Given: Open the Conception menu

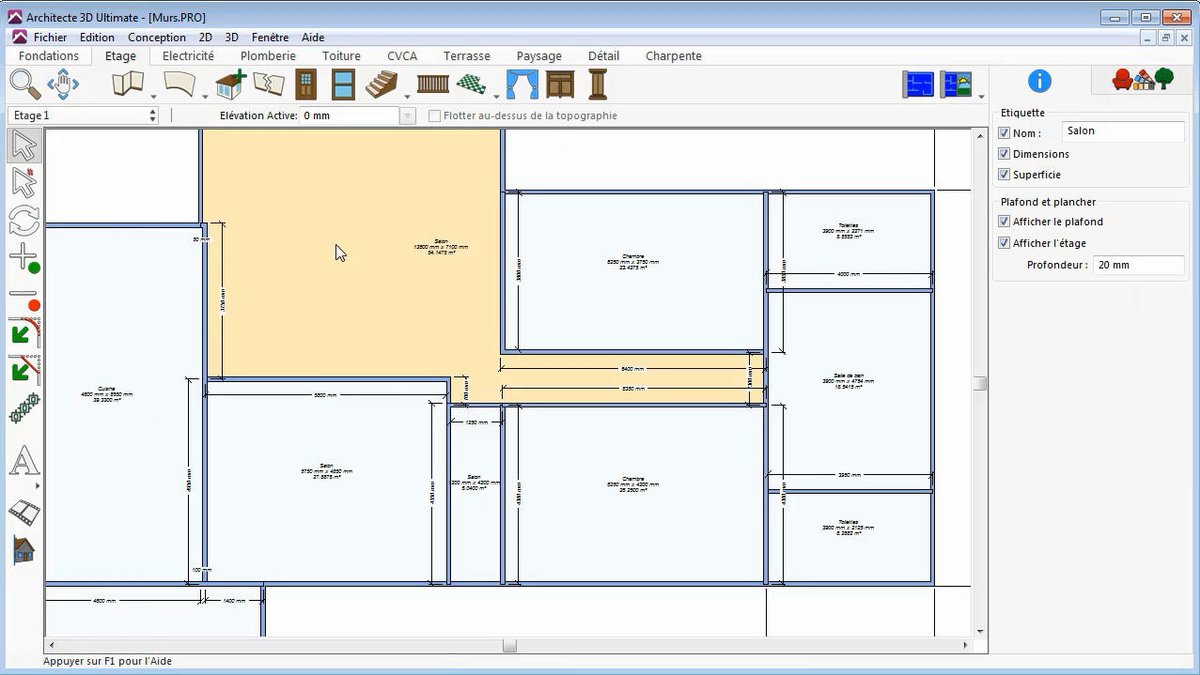Looking at the screenshot, I should (157, 37).
